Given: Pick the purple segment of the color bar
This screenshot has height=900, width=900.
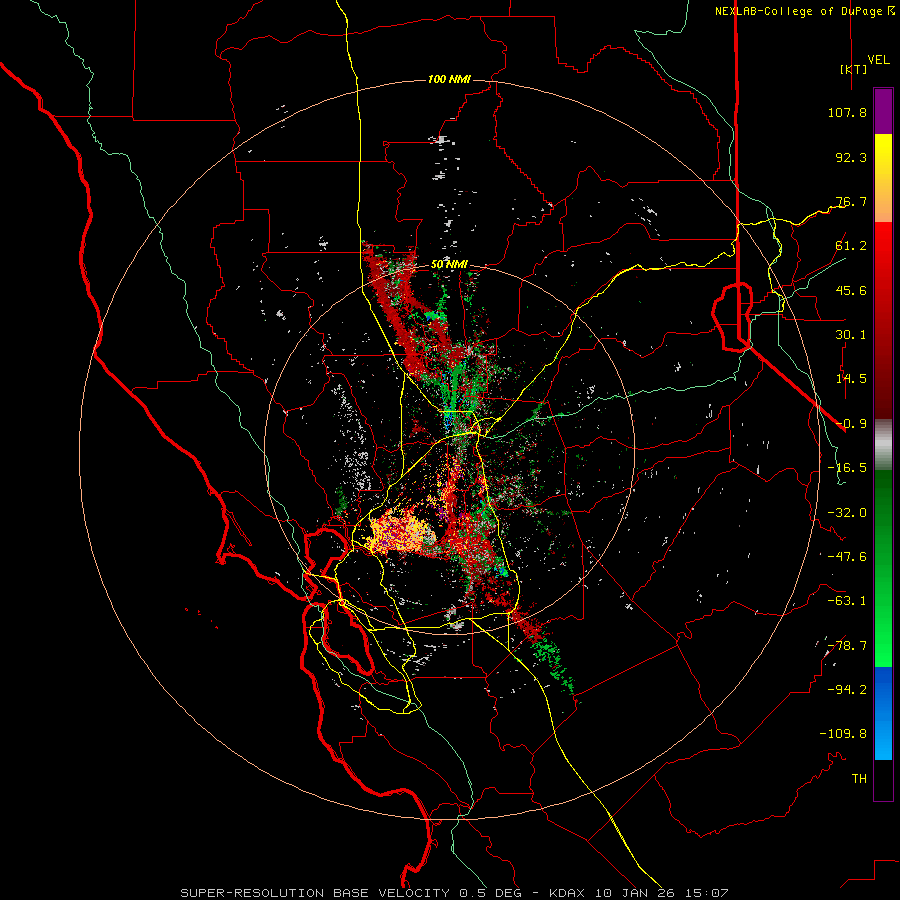Looking at the screenshot, I should pyautogui.click(x=883, y=112).
